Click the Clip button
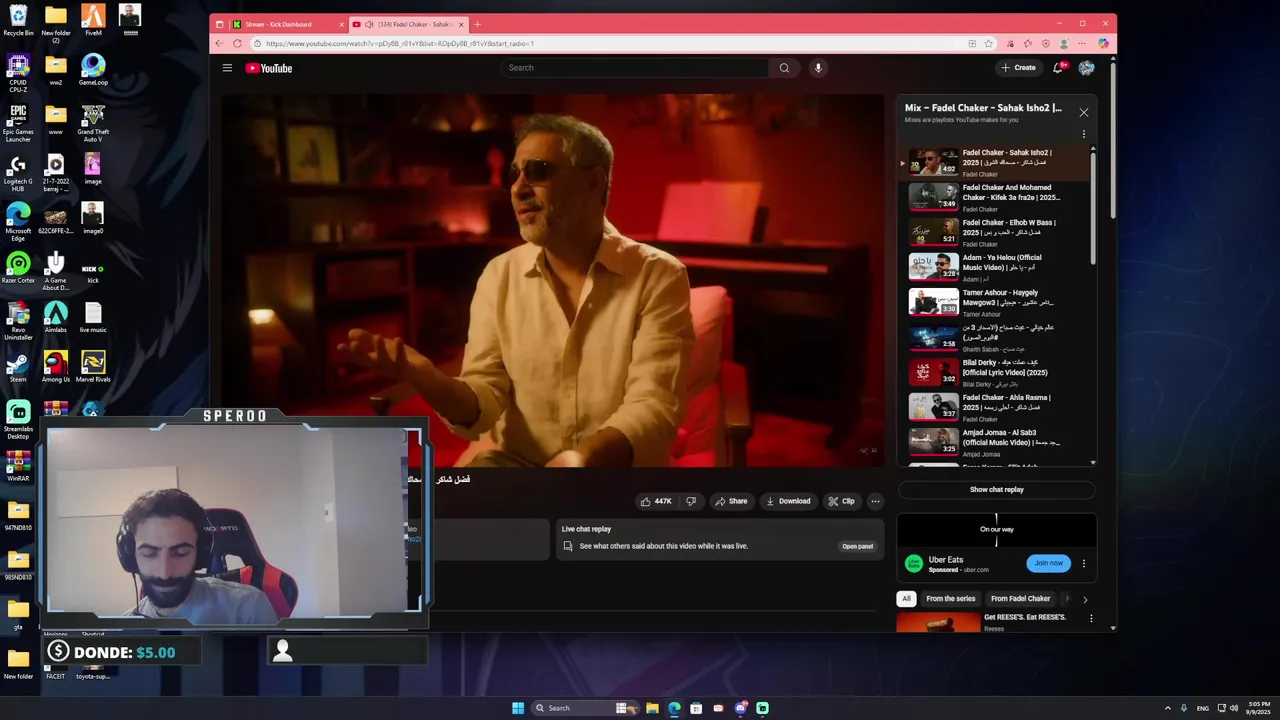Image resolution: width=1280 pixels, height=720 pixels. [841, 501]
